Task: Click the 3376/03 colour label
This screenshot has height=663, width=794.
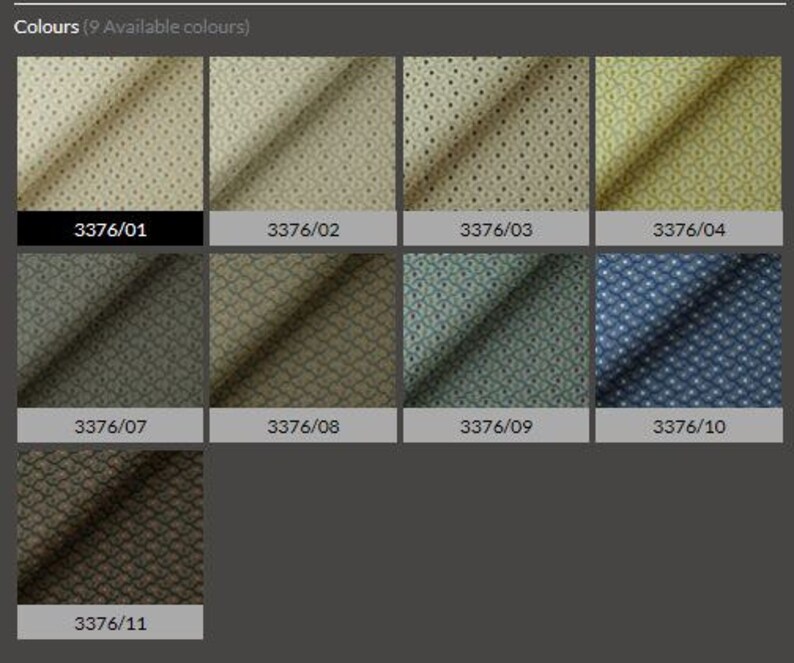Action: point(496,229)
